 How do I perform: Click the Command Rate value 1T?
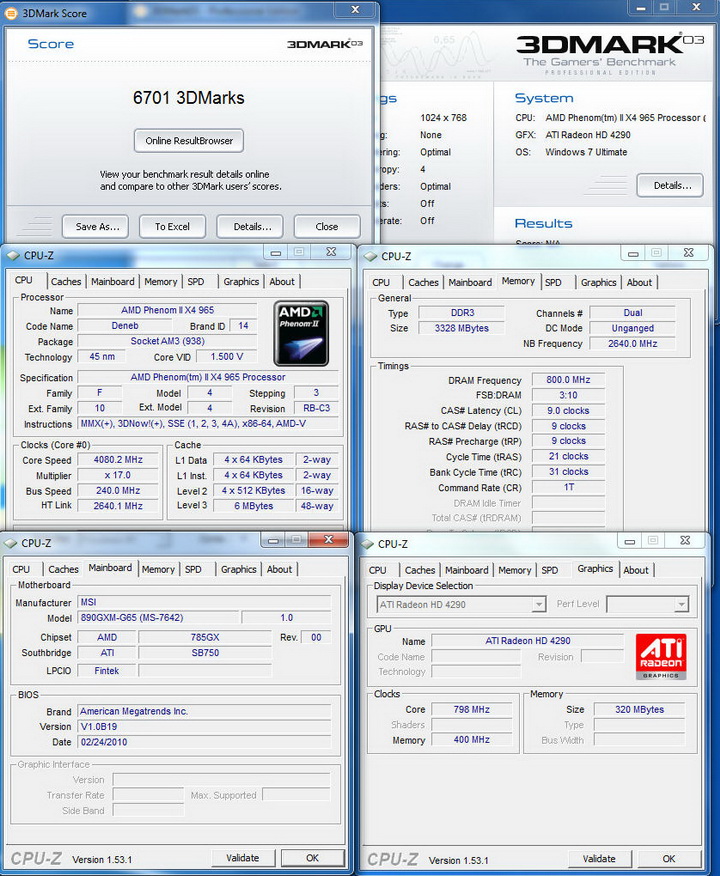(568, 487)
